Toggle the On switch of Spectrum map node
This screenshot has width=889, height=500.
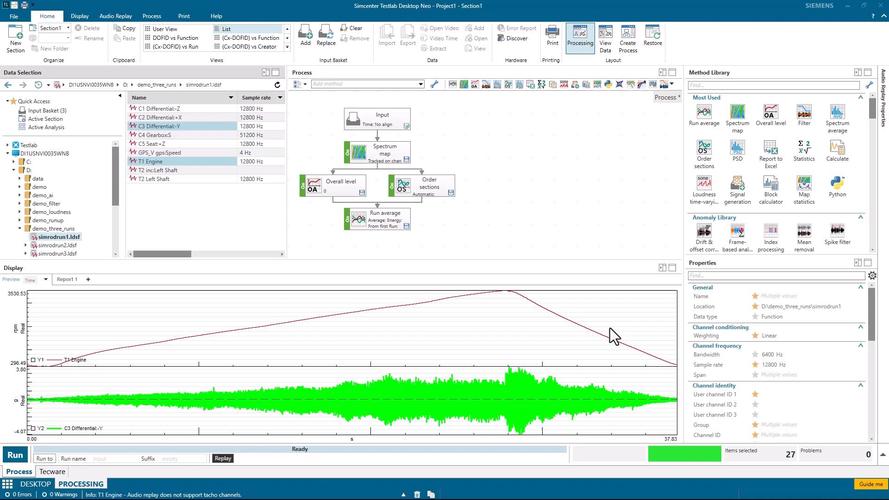click(x=348, y=152)
